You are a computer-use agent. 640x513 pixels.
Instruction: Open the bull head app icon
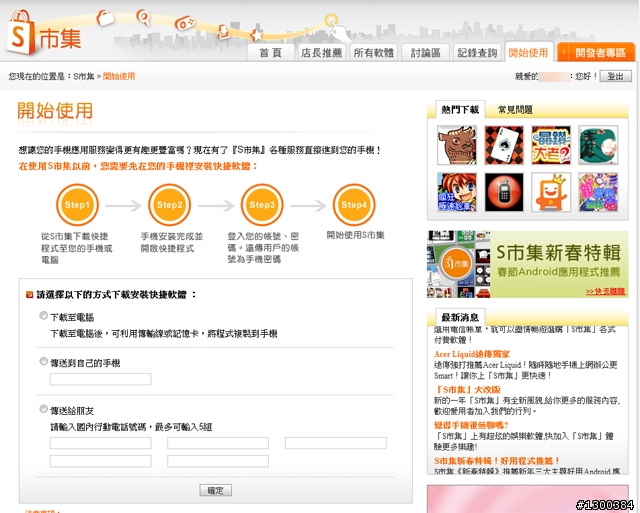pyautogui.click(x=457, y=145)
